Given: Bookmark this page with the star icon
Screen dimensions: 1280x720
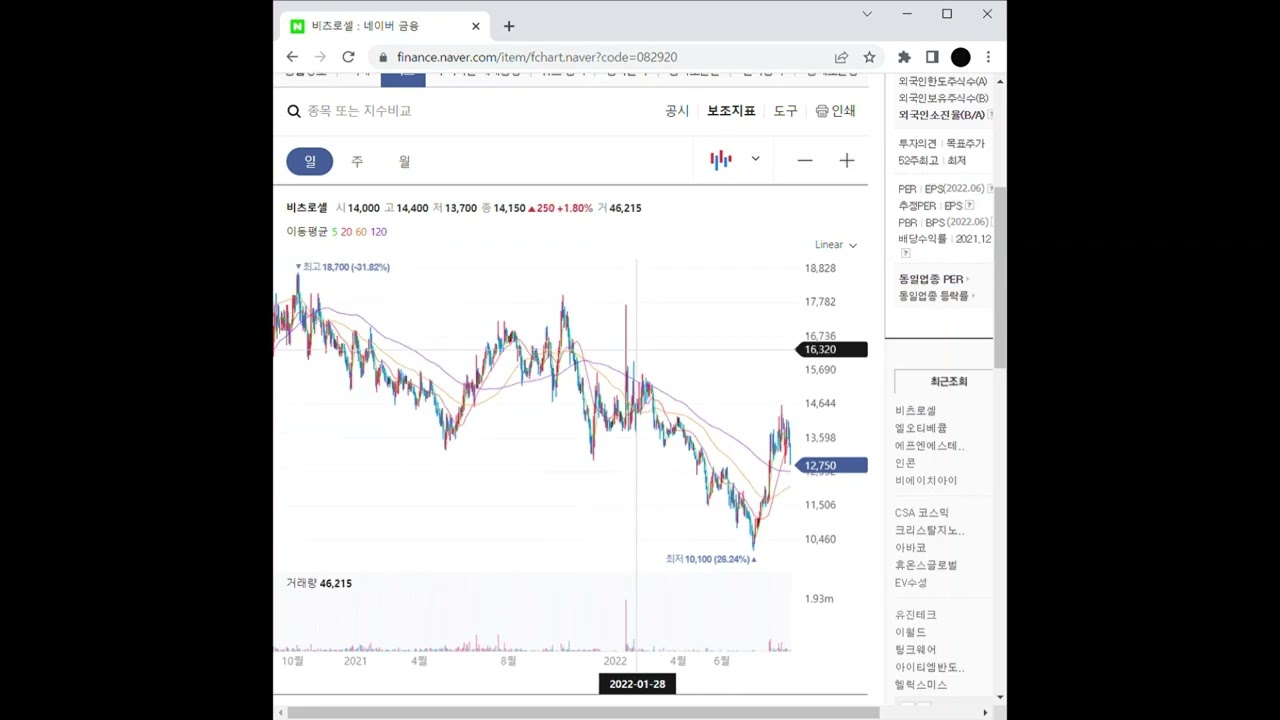Looking at the screenshot, I should tap(869, 57).
